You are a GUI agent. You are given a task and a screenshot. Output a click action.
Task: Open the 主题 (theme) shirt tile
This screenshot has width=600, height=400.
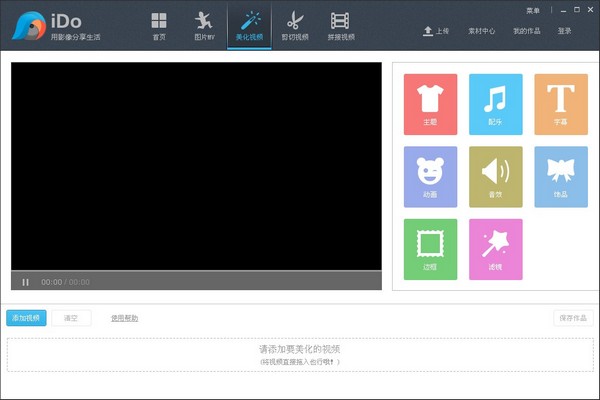(x=430, y=104)
